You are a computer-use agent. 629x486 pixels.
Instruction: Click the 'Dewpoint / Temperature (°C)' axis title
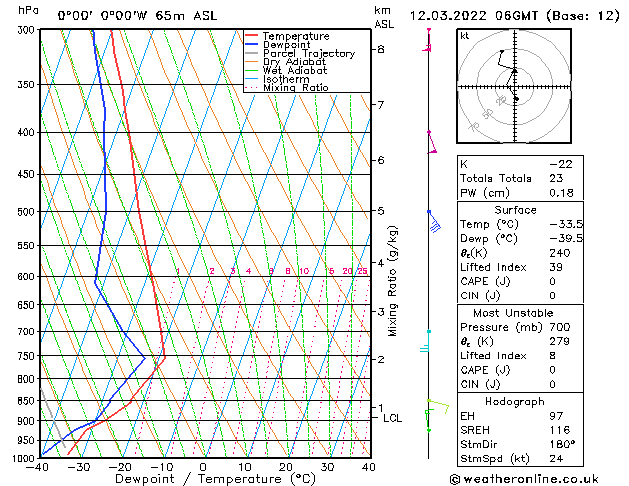(215, 479)
